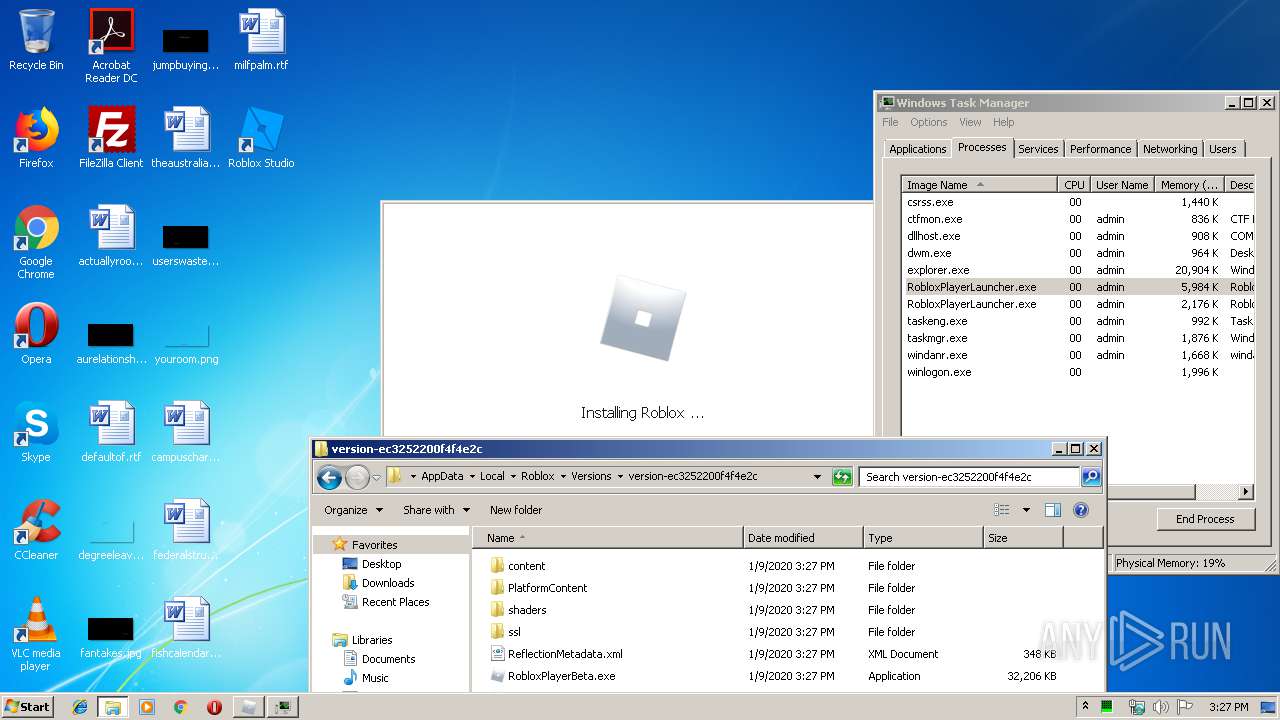Image resolution: width=1280 pixels, height=720 pixels.
Task: Open the Organize dropdown menu
Action: (353, 510)
